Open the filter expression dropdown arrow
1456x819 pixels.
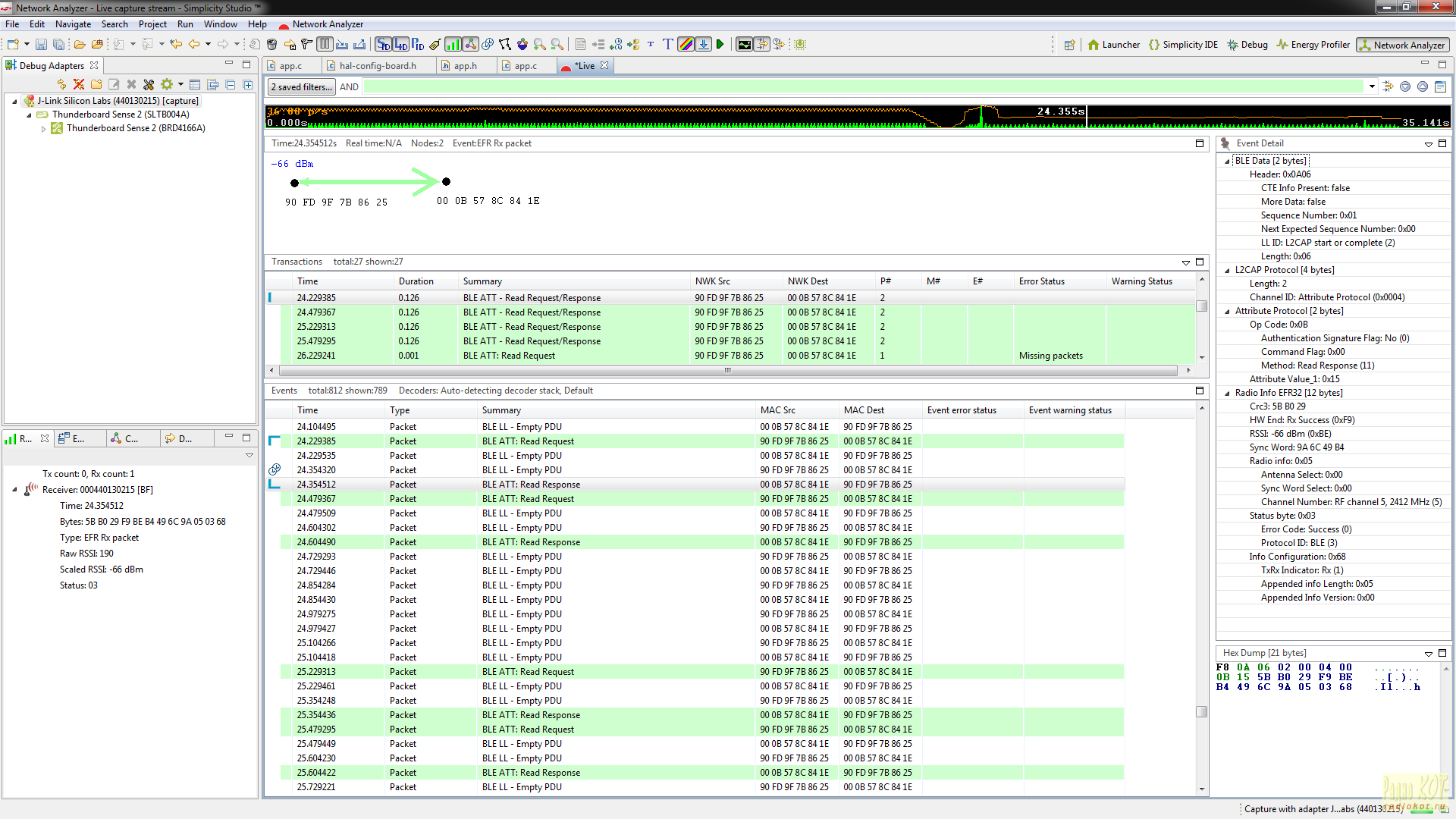click(1372, 86)
